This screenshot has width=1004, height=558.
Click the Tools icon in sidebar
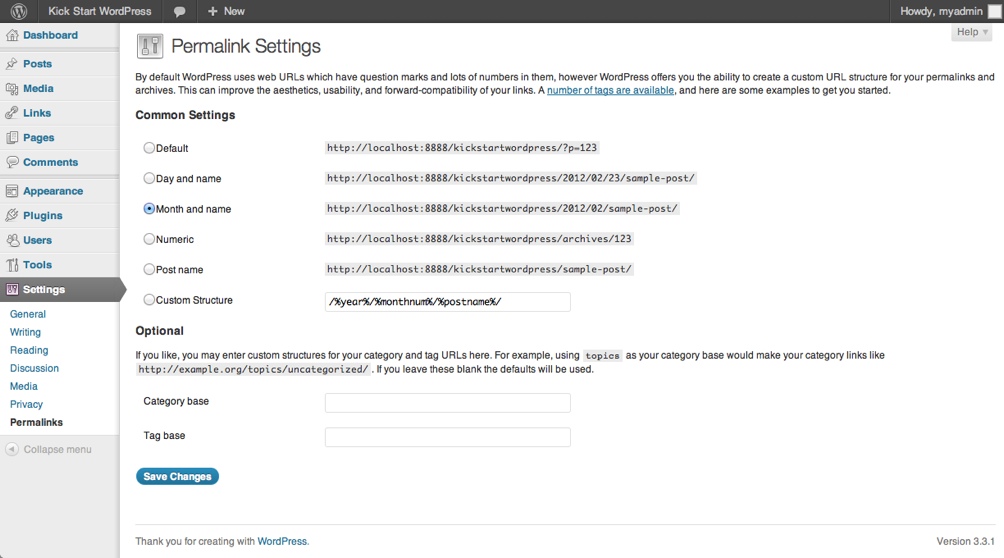(x=12, y=265)
